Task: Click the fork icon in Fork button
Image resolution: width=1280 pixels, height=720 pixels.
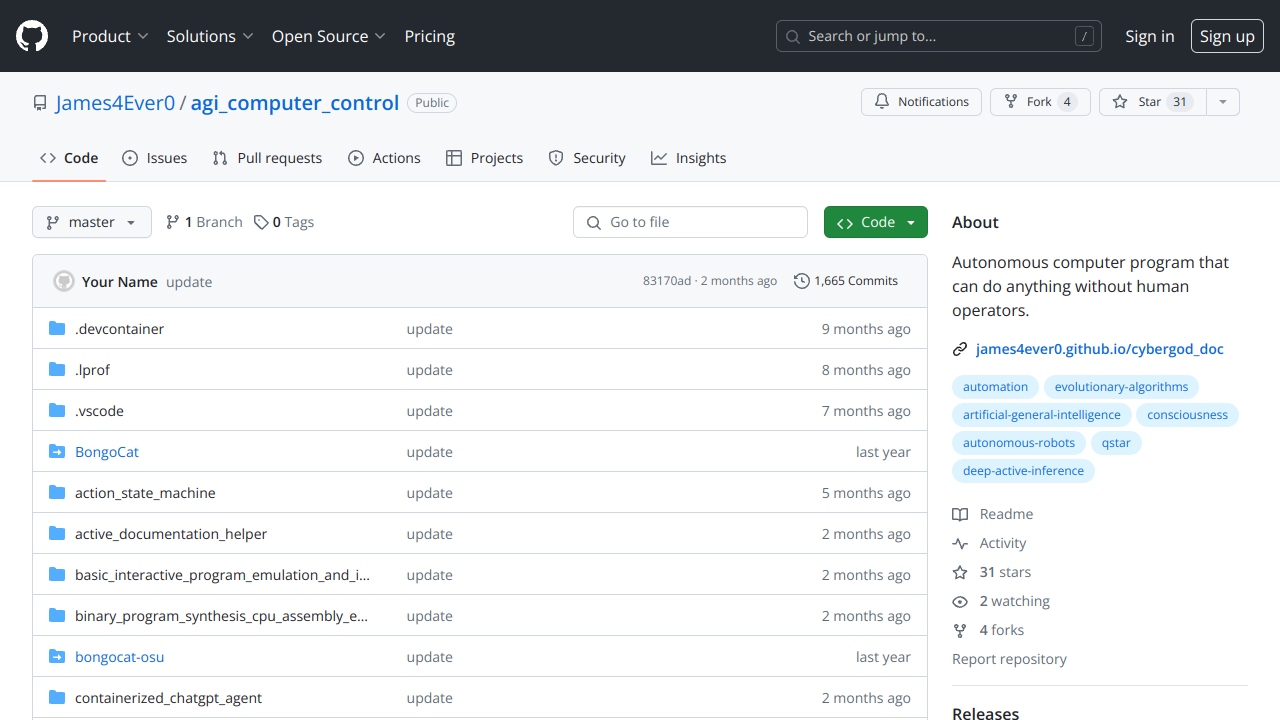Action: [1011, 102]
